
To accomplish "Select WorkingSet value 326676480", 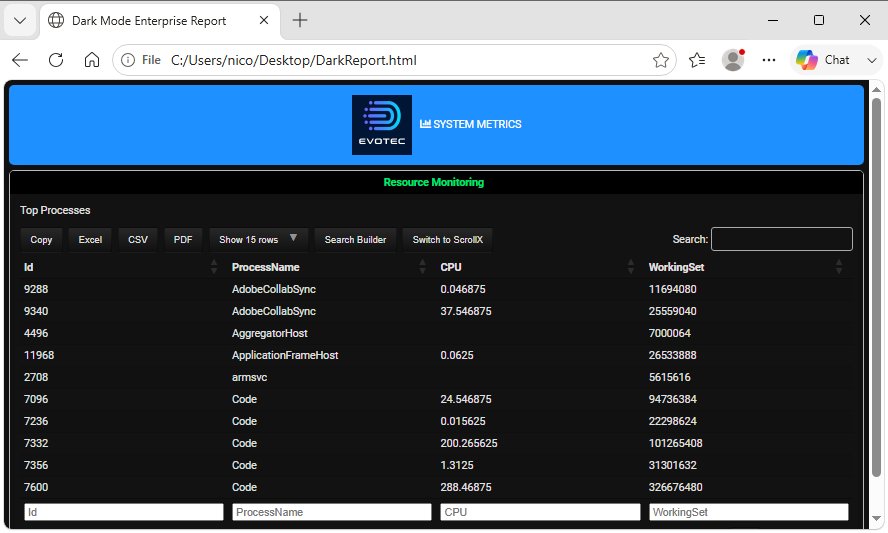I will point(676,487).
